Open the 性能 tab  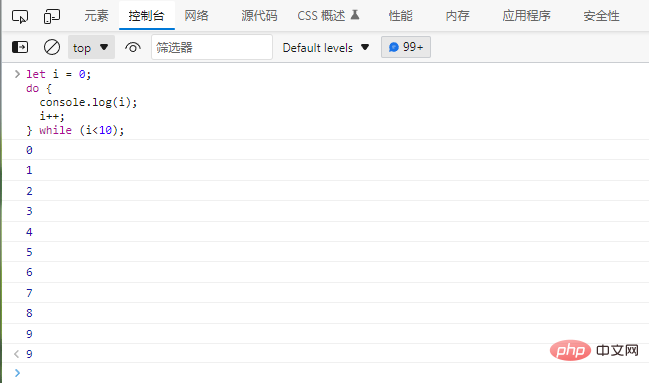point(400,16)
